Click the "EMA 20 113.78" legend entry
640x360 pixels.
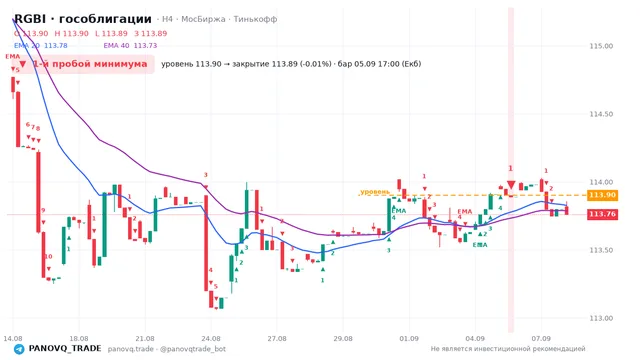click(x=40, y=46)
